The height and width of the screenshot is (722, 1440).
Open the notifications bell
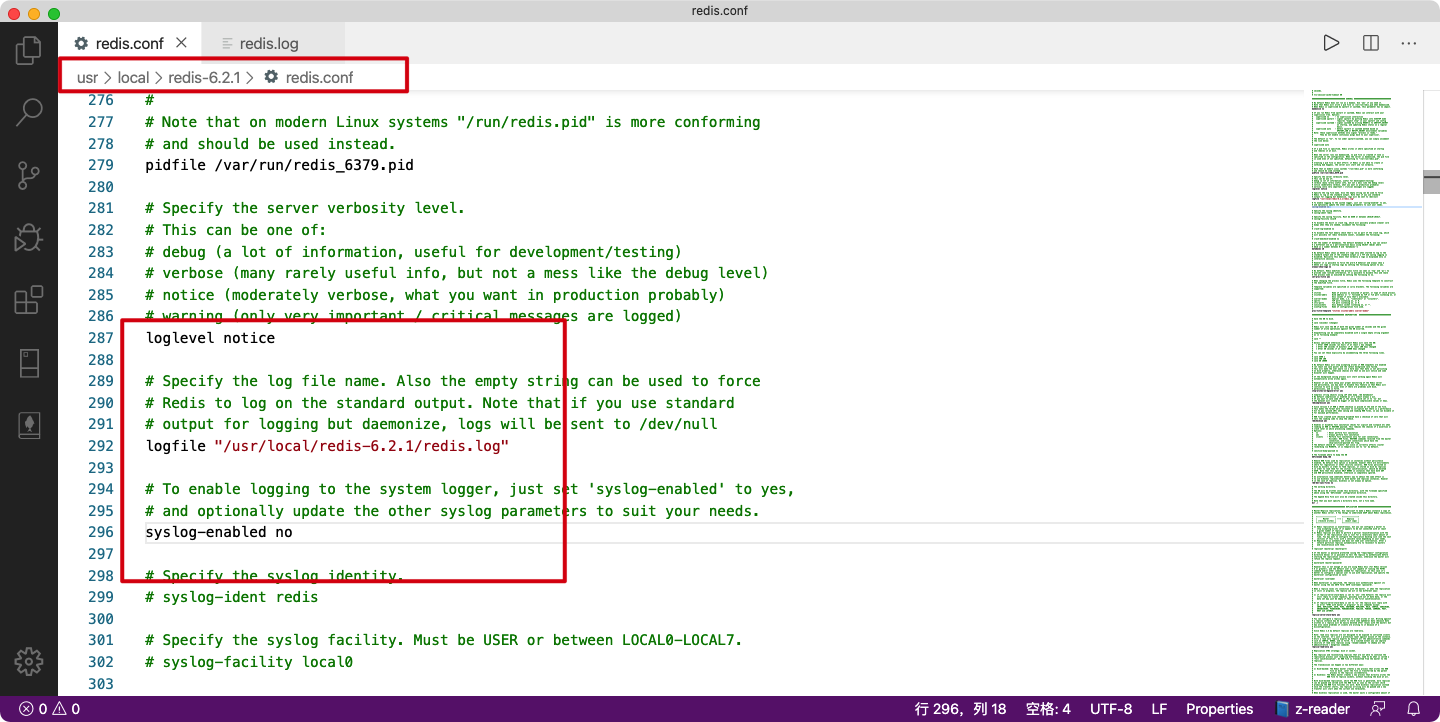[1414, 709]
